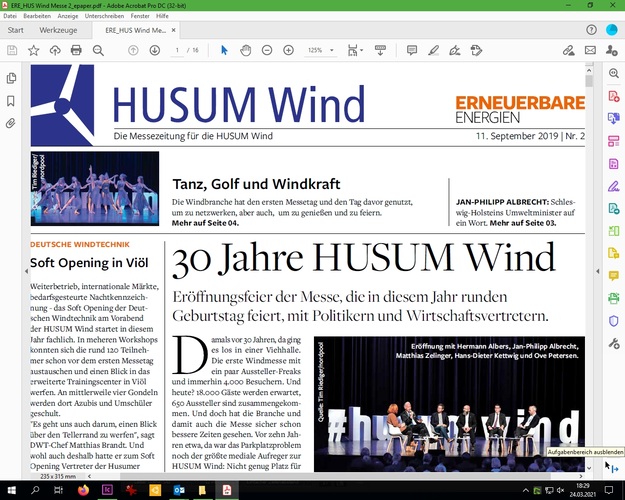Switch to the Start tab
The width and height of the screenshot is (625, 500).
point(16,30)
